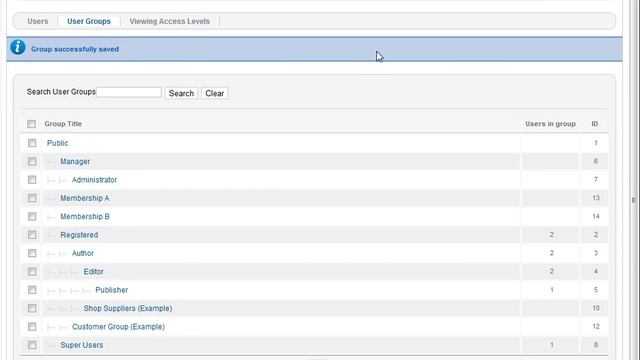Open the Administrator group link
Viewport: 640px width, 360px height.
pos(94,180)
